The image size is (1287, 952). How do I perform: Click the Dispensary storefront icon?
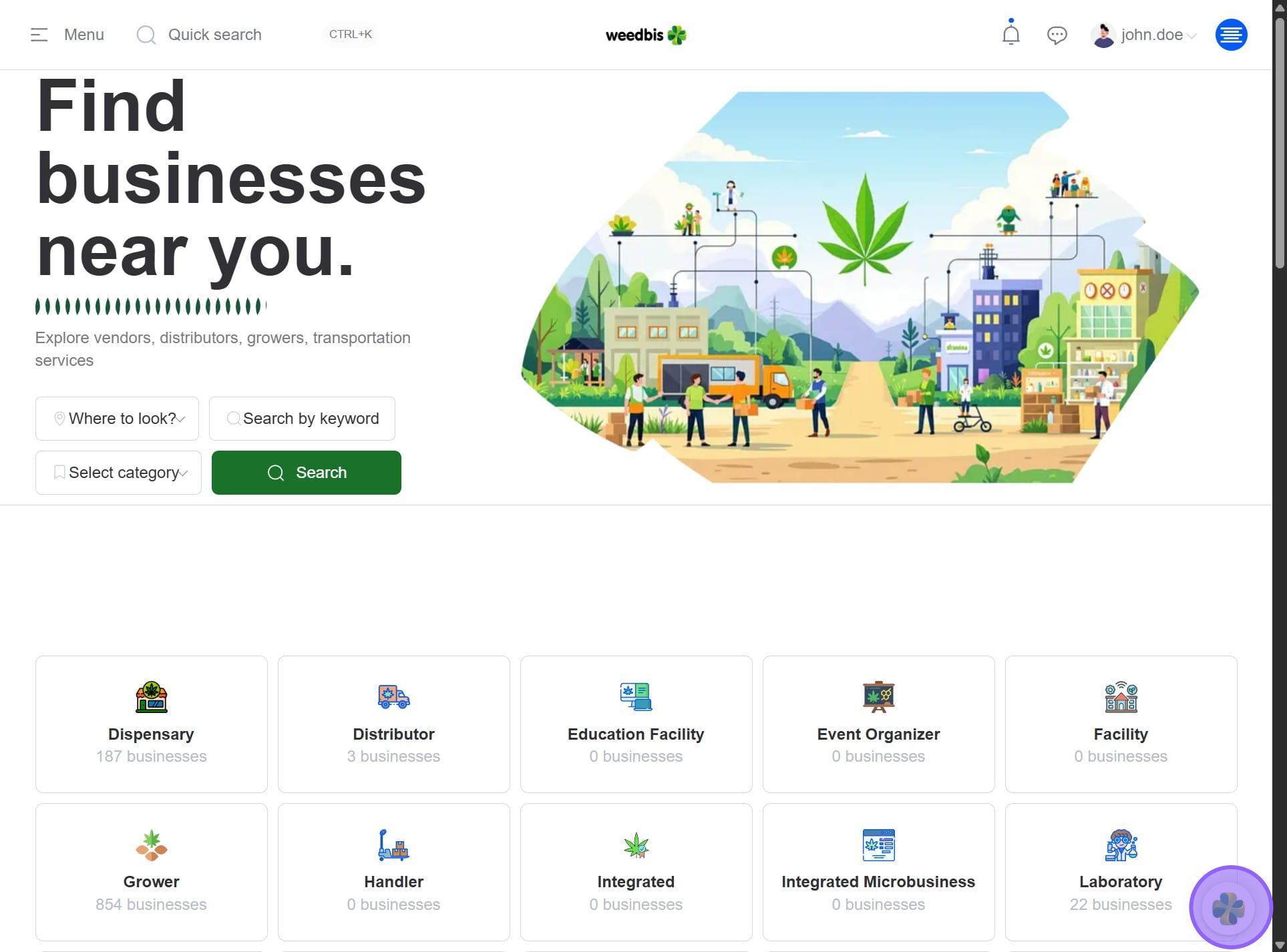tap(152, 697)
